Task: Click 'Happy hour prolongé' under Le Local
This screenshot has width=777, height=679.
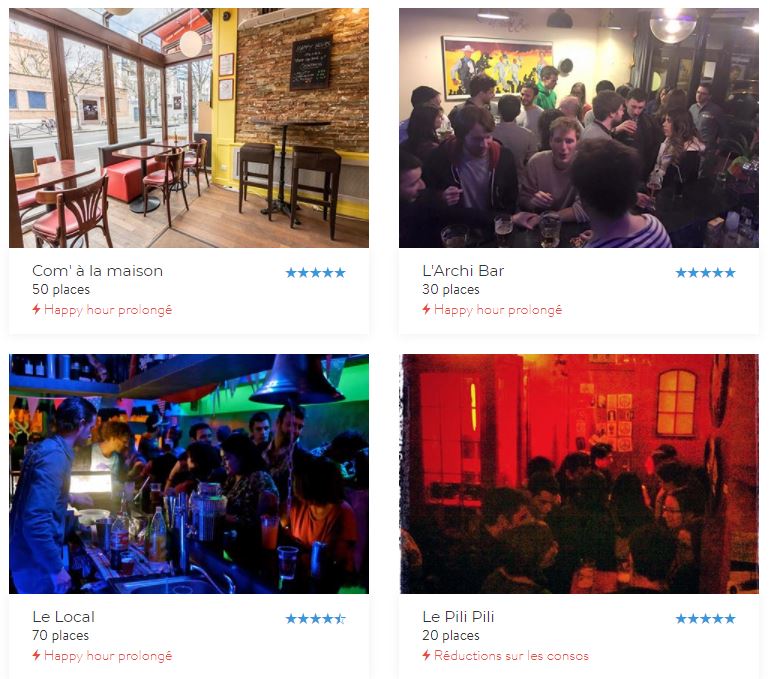Action: [x=108, y=656]
